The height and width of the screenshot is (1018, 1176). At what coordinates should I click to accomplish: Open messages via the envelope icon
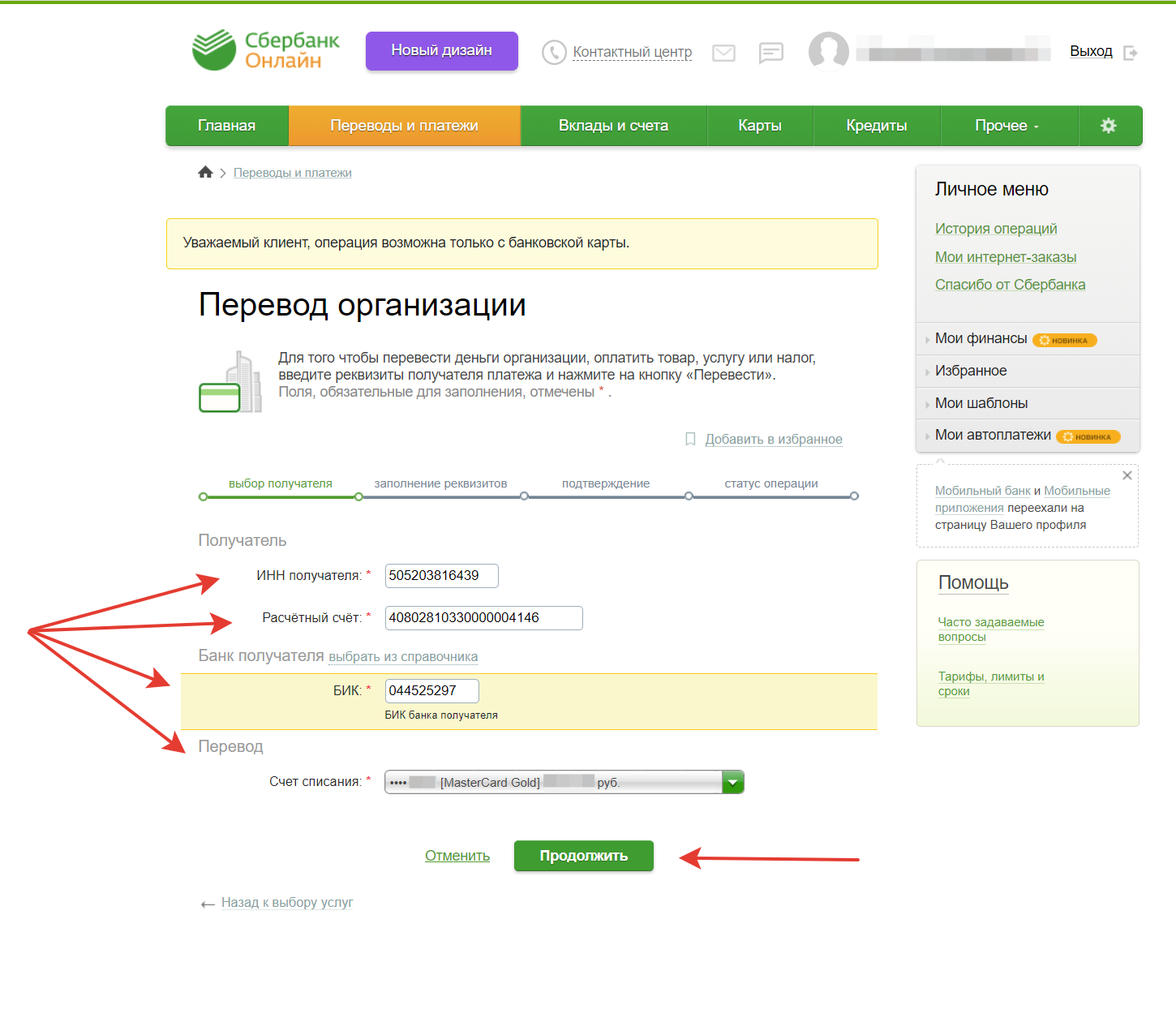[x=723, y=53]
